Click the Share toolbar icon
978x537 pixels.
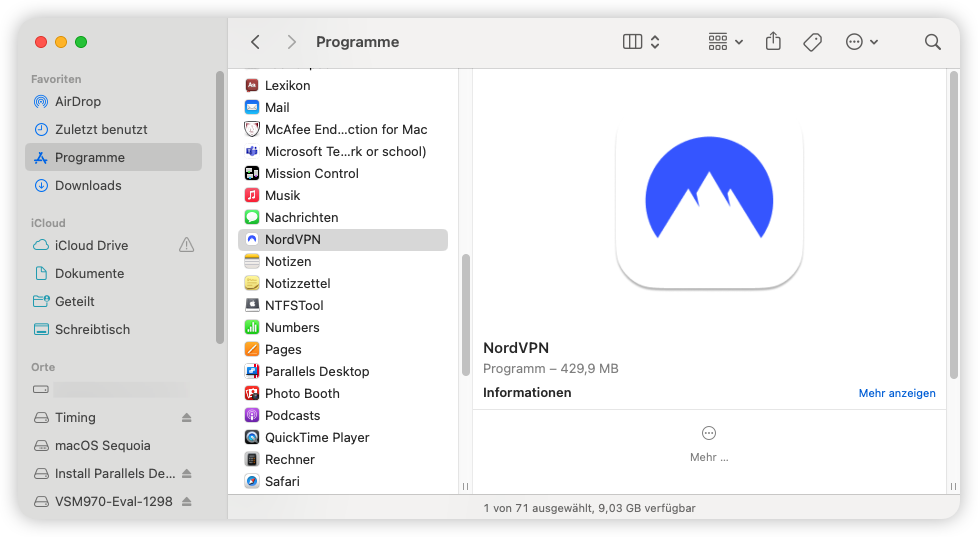pyautogui.click(x=773, y=41)
